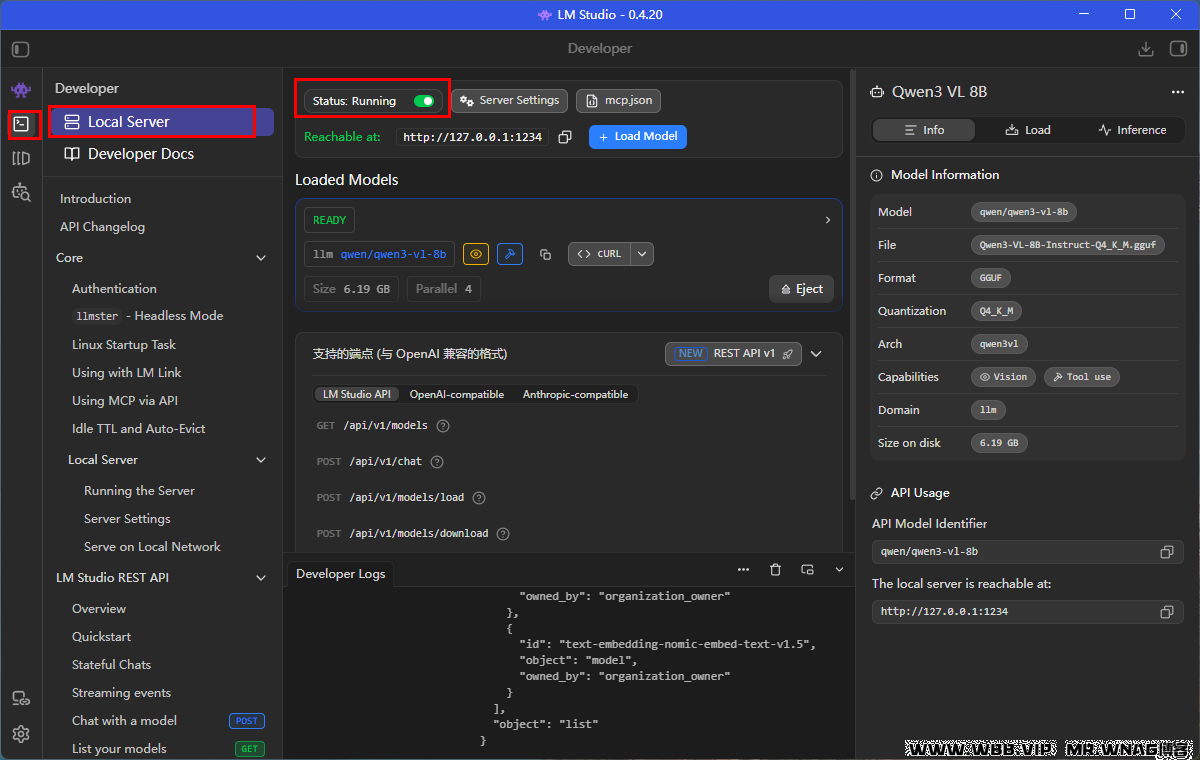Click the Vision capability tag

pyautogui.click(x=1003, y=377)
